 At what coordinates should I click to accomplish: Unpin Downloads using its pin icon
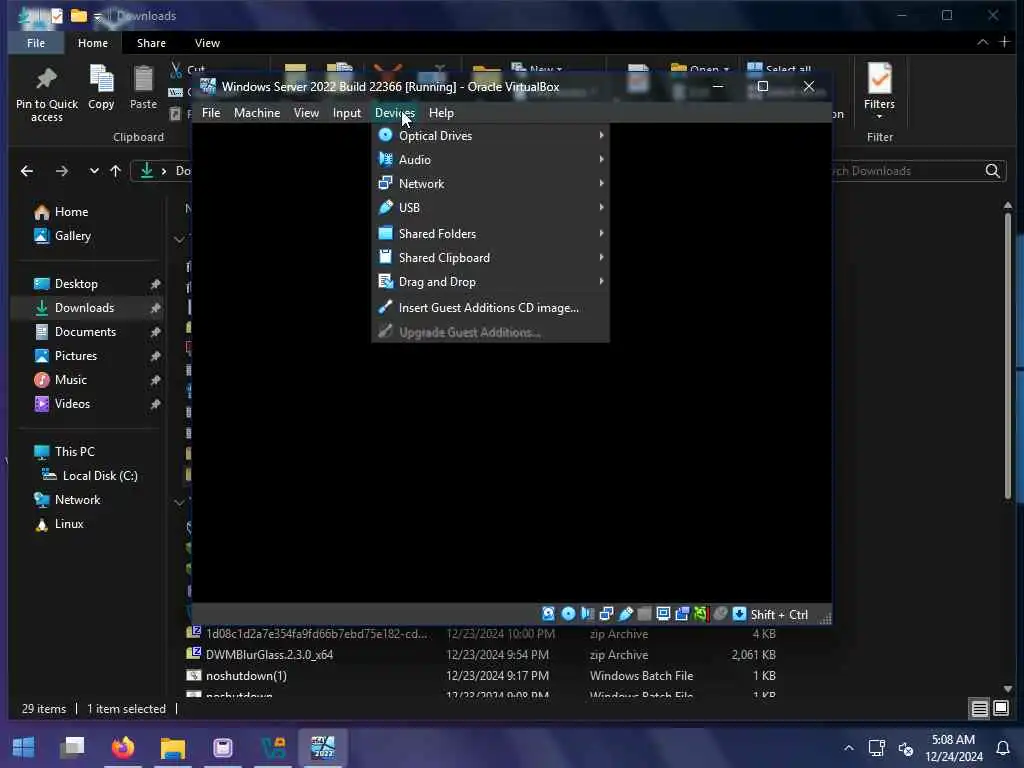click(155, 308)
